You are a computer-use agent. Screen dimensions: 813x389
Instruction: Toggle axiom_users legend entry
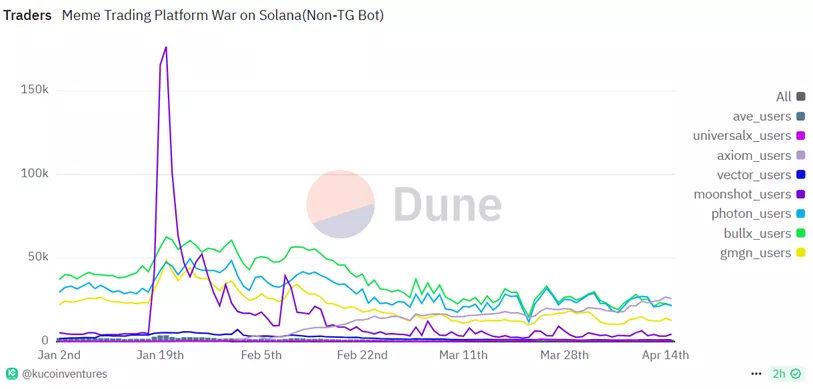(801, 155)
